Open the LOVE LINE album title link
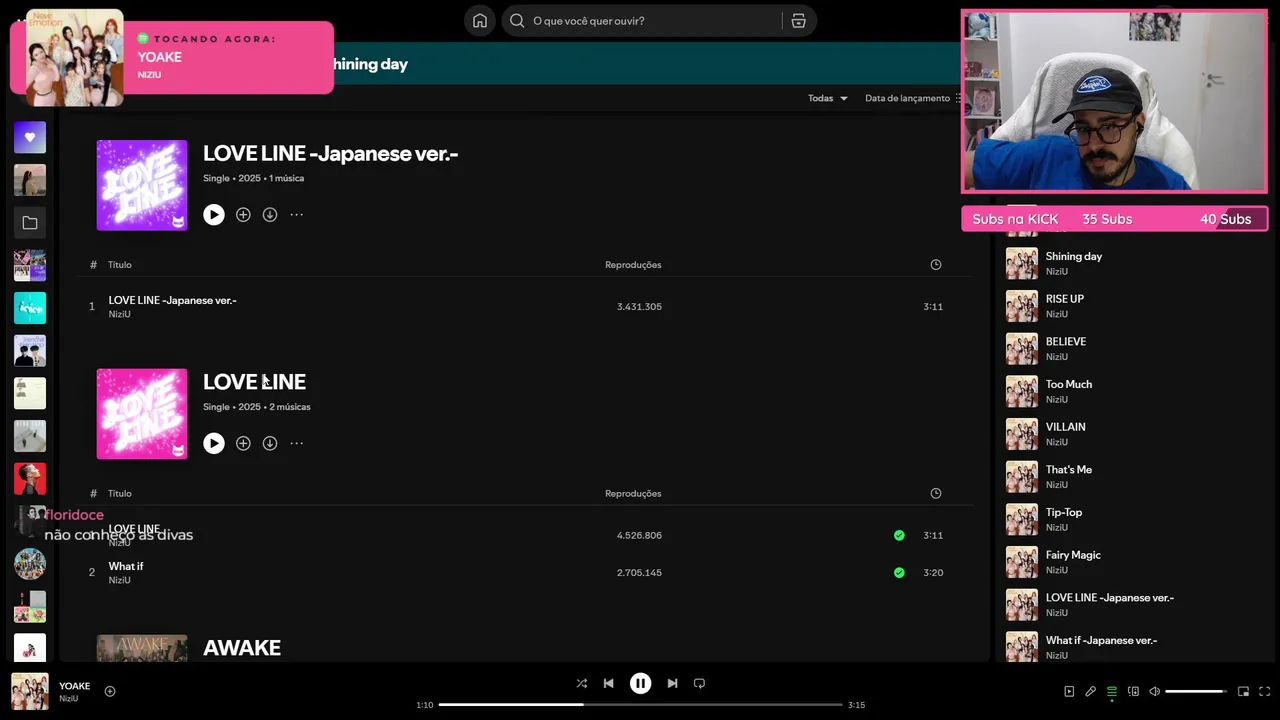This screenshot has width=1280, height=720. pyautogui.click(x=254, y=382)
